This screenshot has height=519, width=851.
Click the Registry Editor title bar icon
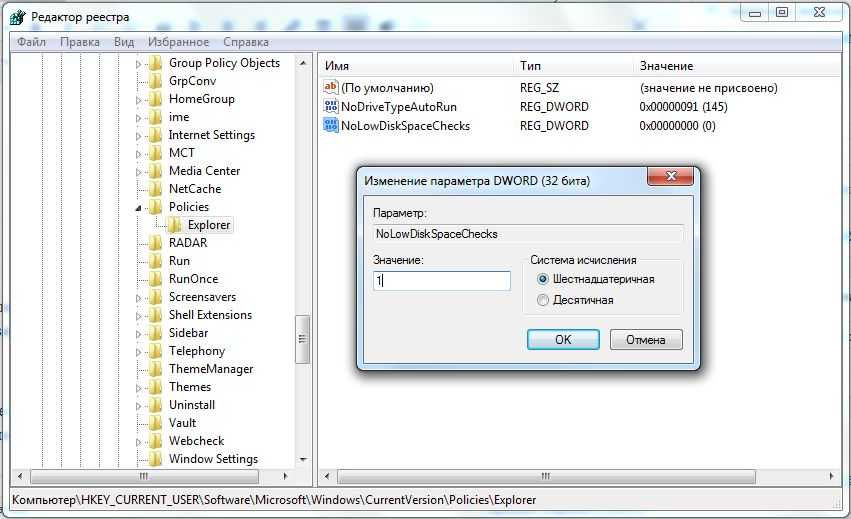click(17, 17)
